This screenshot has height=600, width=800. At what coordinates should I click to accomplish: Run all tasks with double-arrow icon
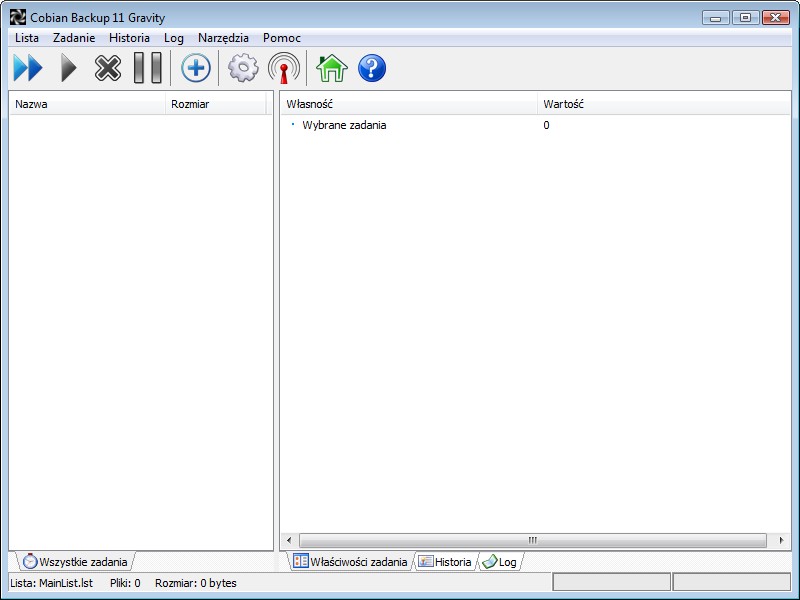click(28, 68)
